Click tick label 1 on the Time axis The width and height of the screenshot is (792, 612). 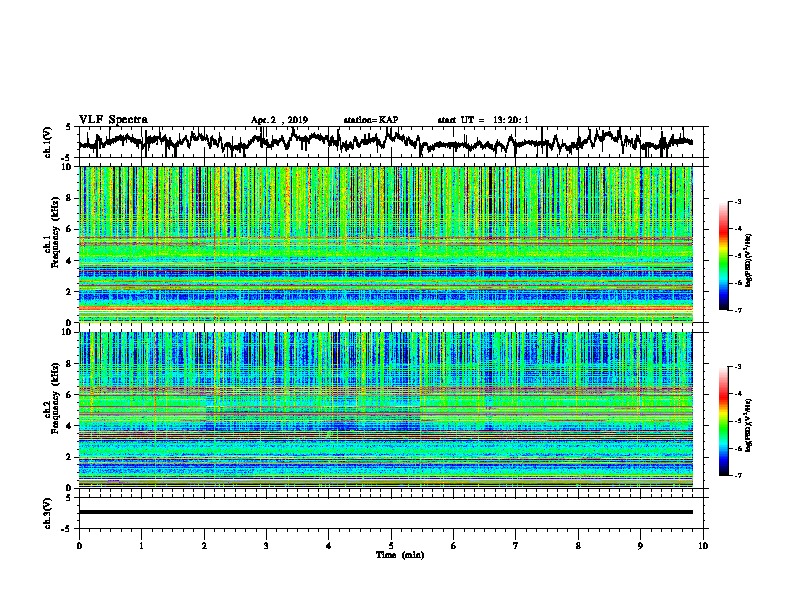click(141, 546)
